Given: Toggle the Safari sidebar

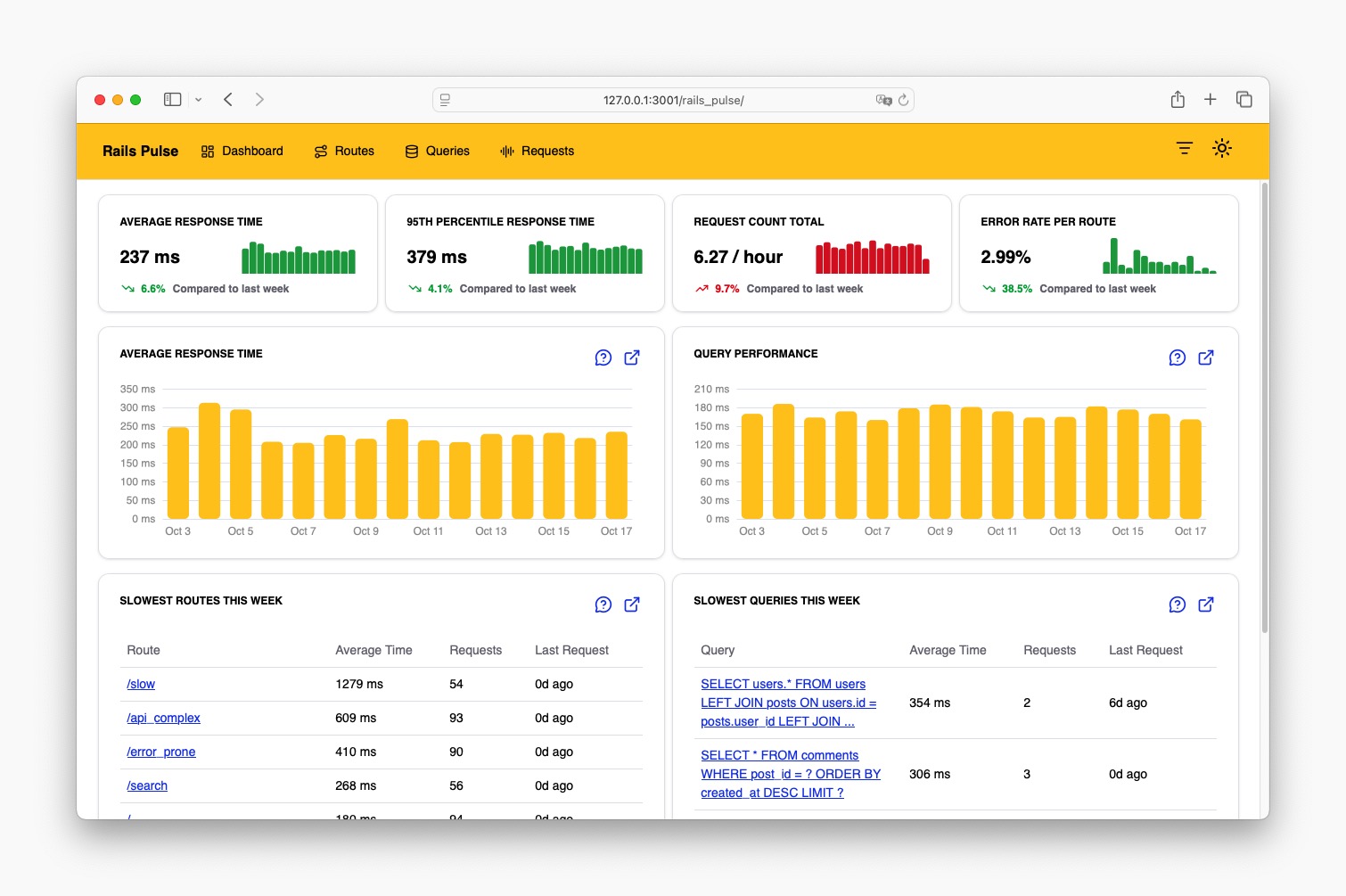Looking at the screenshot, I should point(172,99).
